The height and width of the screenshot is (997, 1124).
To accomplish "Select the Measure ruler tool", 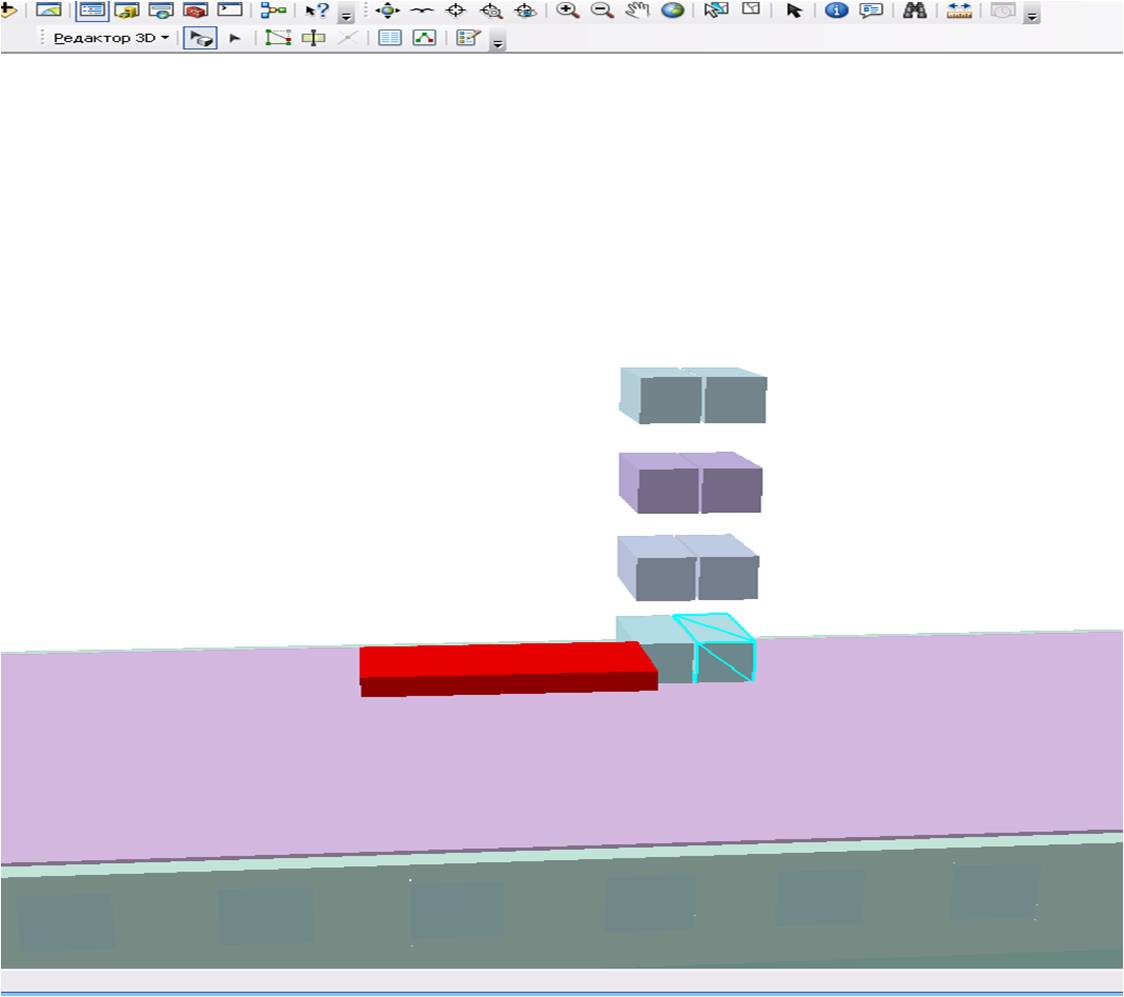I will (959, 10).
